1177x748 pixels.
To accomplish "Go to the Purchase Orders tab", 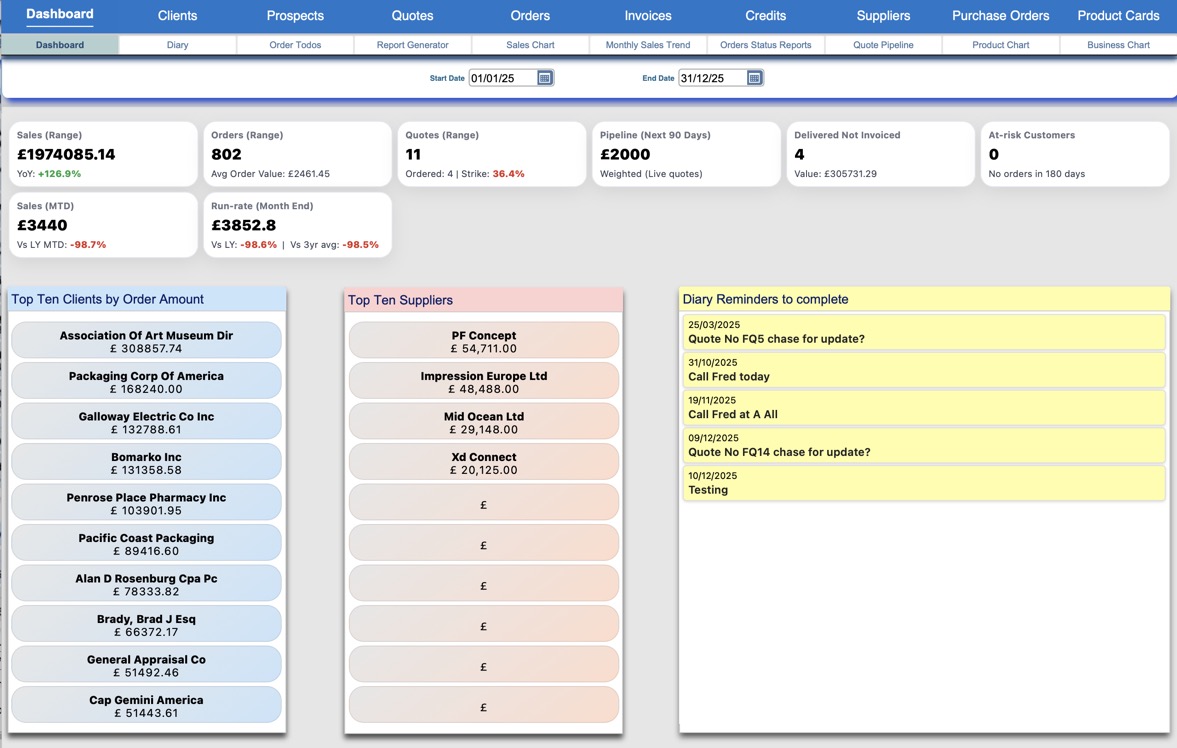I will [1000, 16].
